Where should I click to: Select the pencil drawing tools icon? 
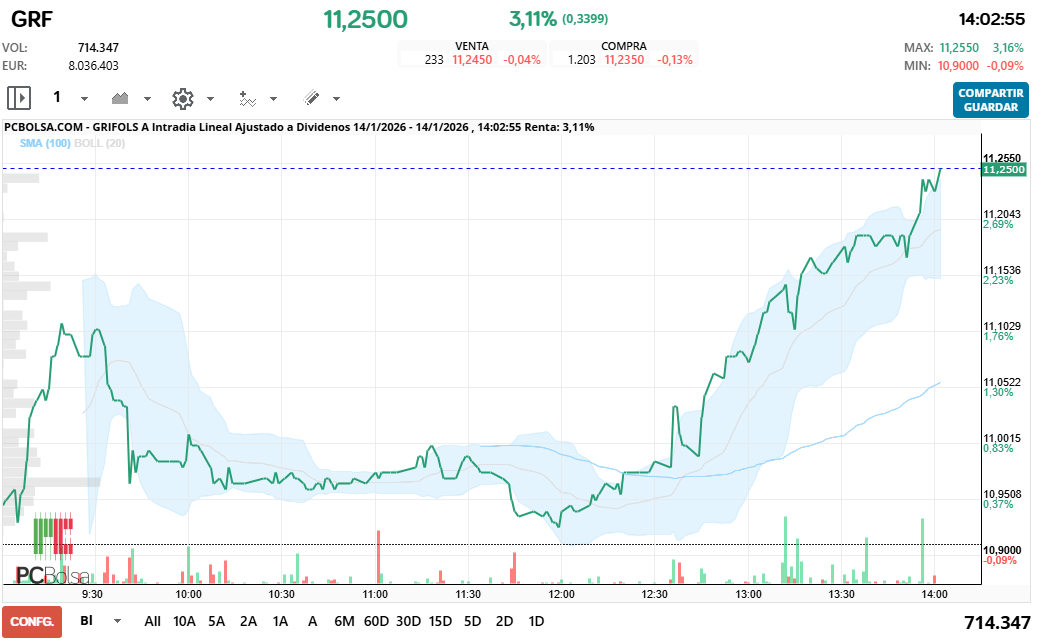pyautogui.click(x=311, y=98)
